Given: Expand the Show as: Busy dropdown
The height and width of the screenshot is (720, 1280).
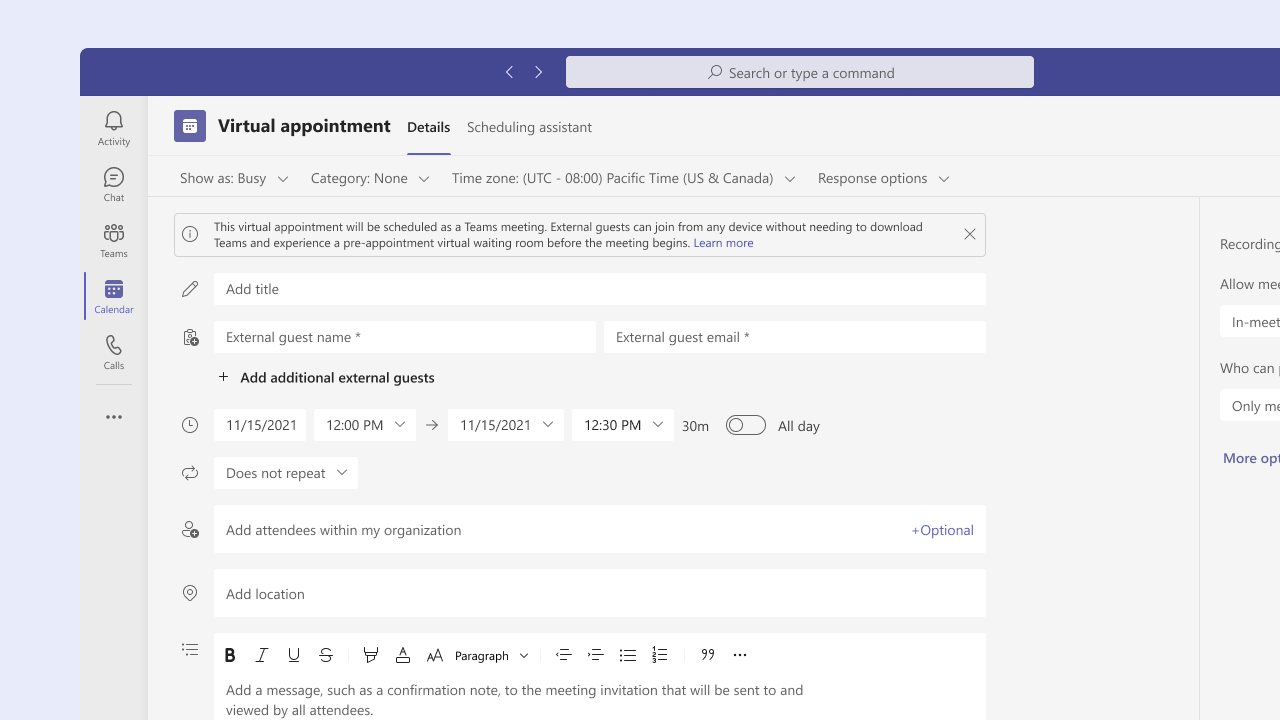Looking at the screenshot, I should point(234,178).
